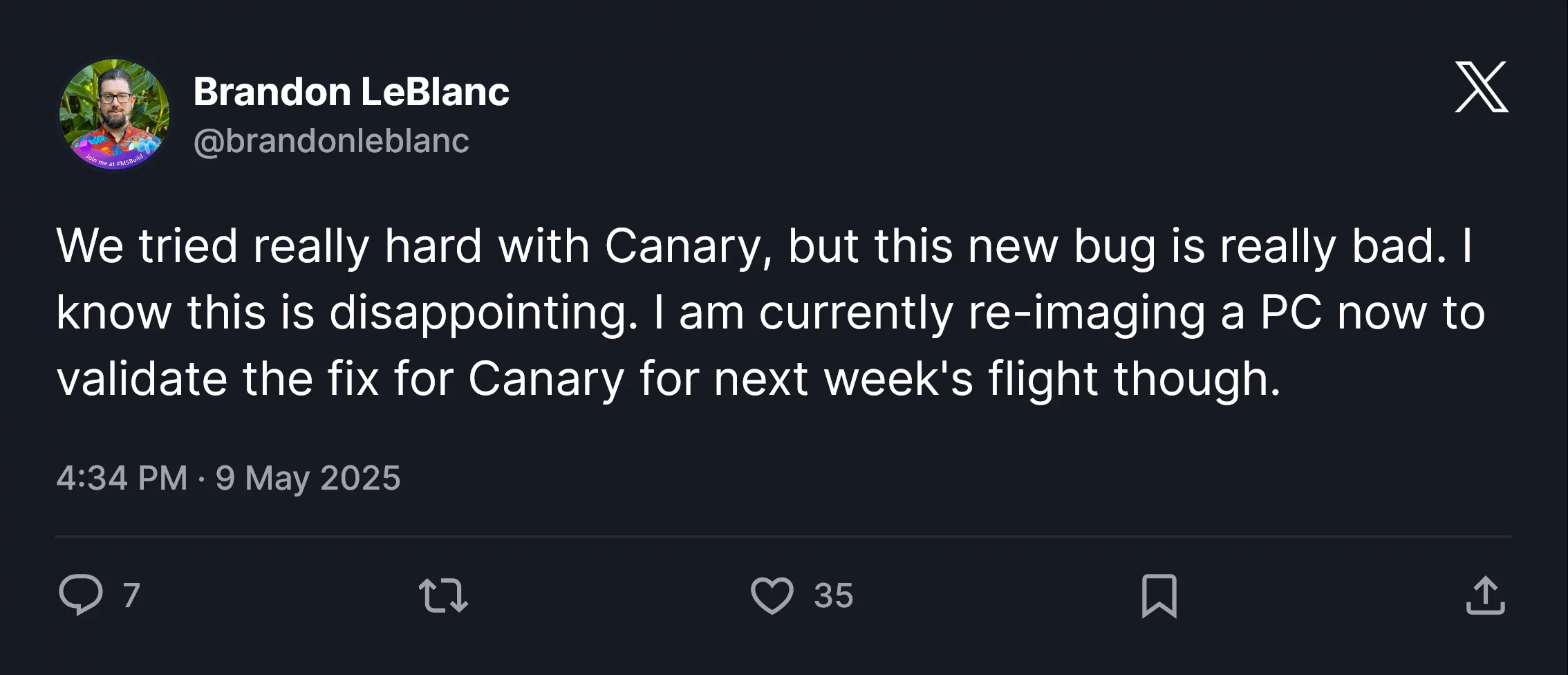This screenshot has height=675, width=1568.
Task: Click the word "disappointing" in the tweet
Action: [483, 313]
